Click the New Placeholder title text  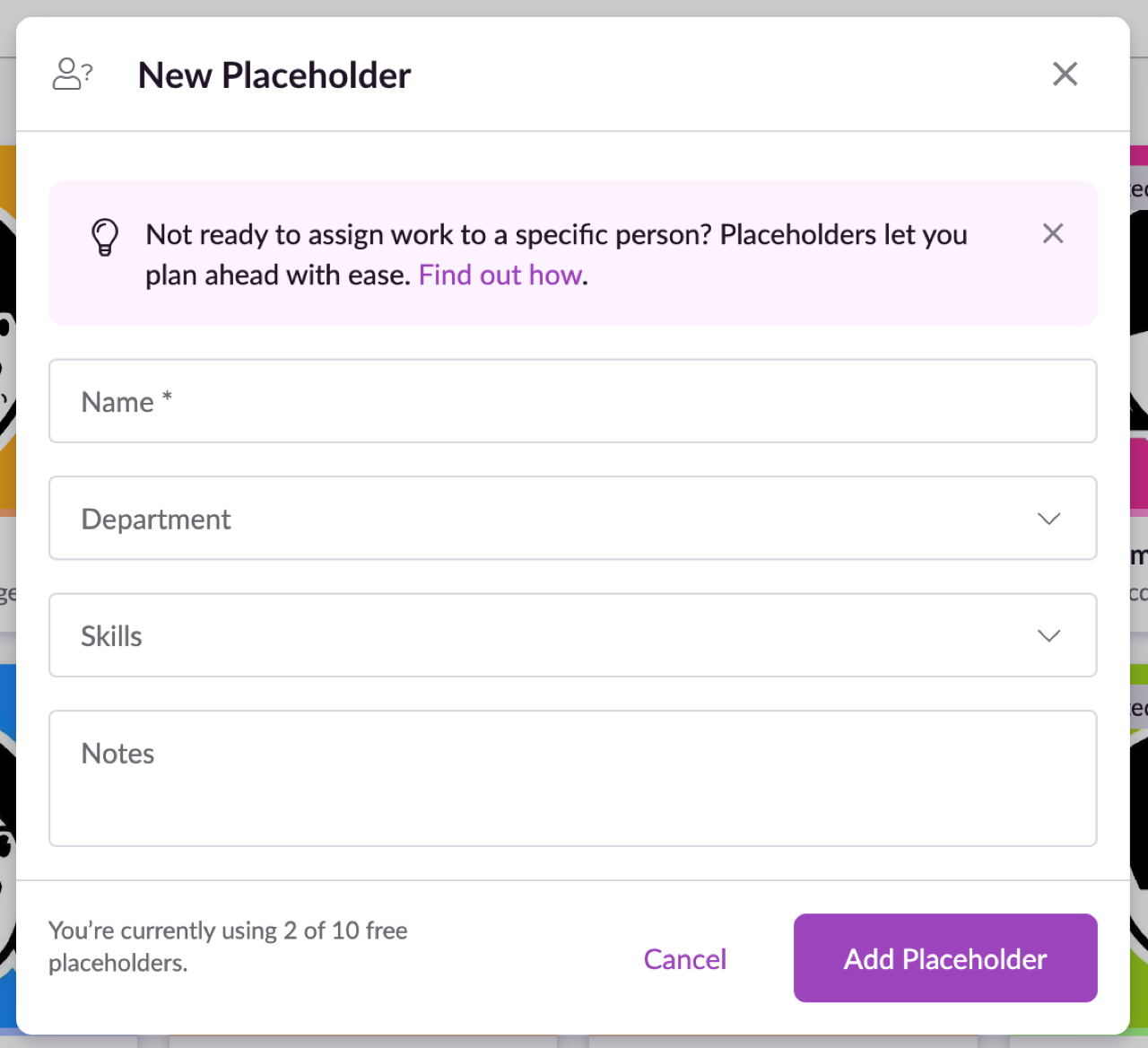coord(274,75)
